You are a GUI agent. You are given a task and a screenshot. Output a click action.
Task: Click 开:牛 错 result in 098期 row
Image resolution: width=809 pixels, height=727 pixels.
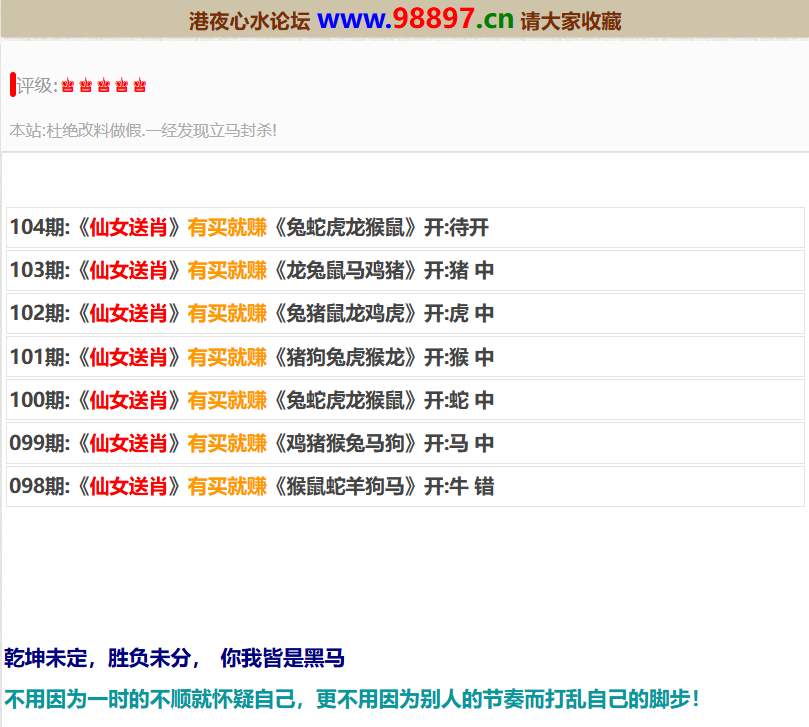(x=459, y=486)
